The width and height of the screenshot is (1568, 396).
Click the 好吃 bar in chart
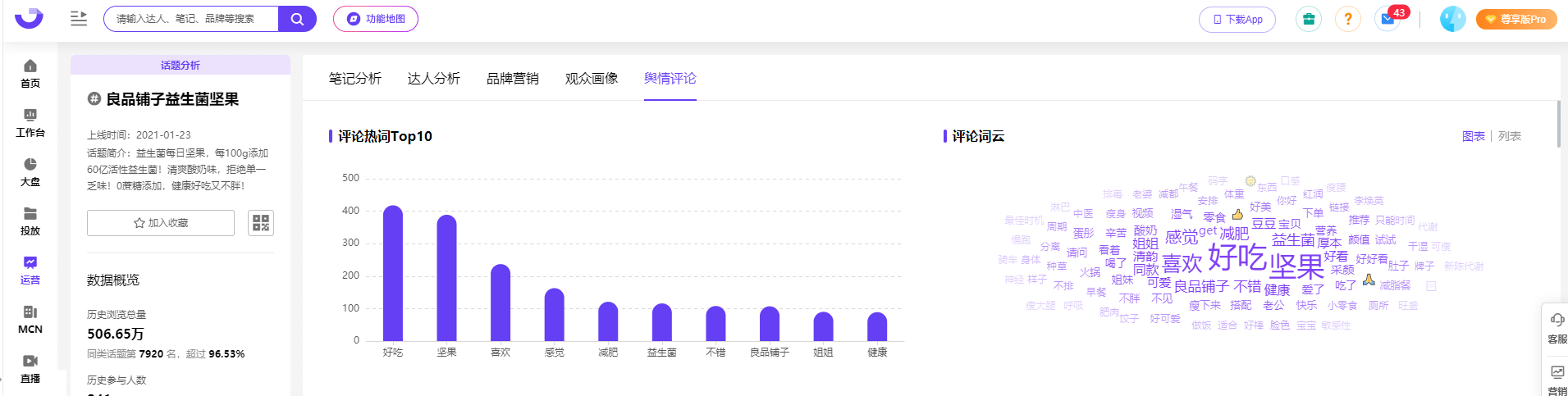coord(393,273)
